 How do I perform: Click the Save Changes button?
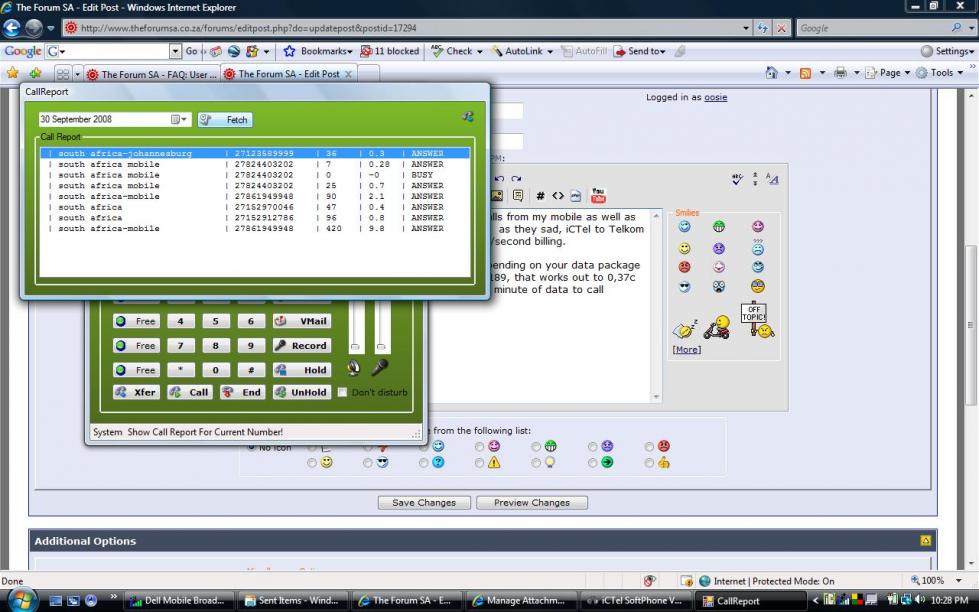424,503
